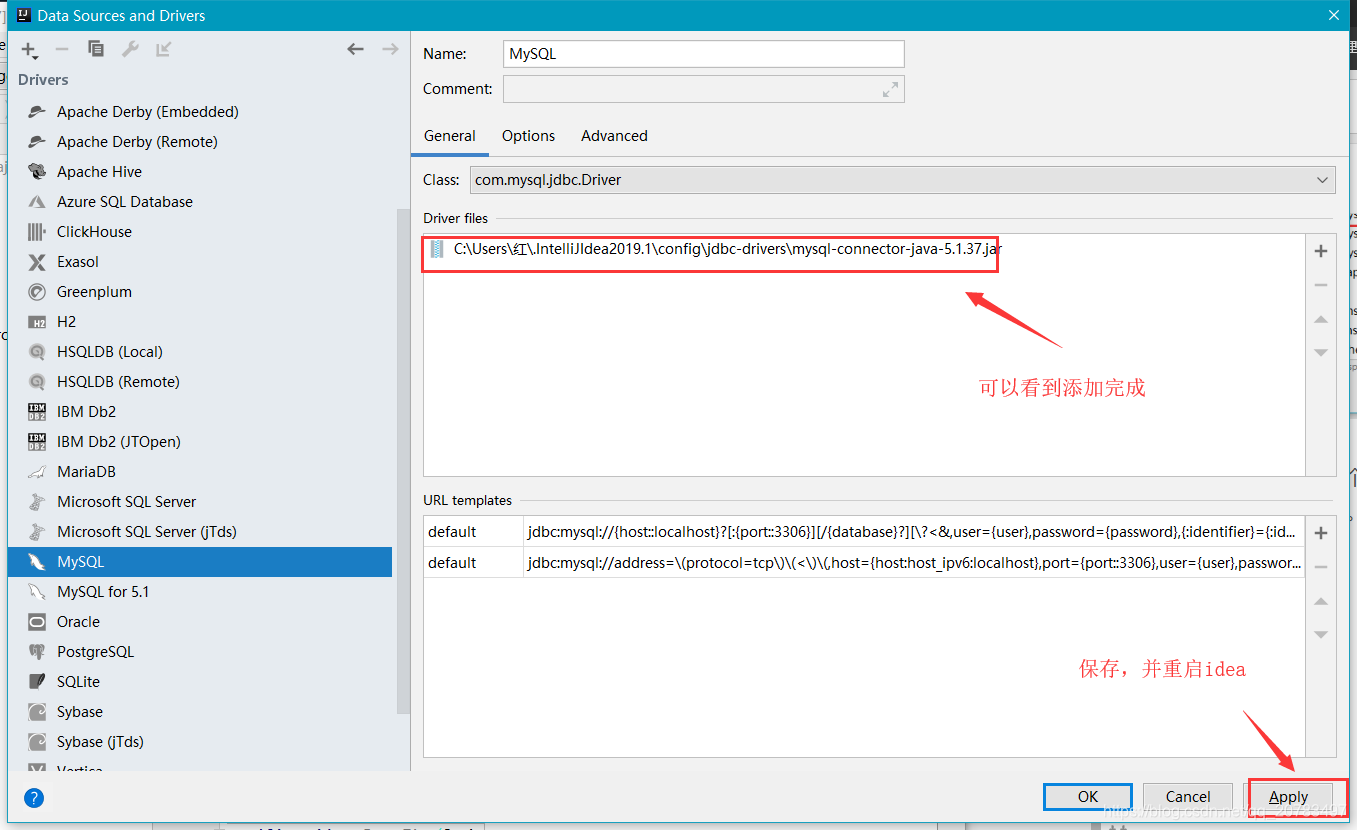Select the MySQL driver row

pos(200,562)
